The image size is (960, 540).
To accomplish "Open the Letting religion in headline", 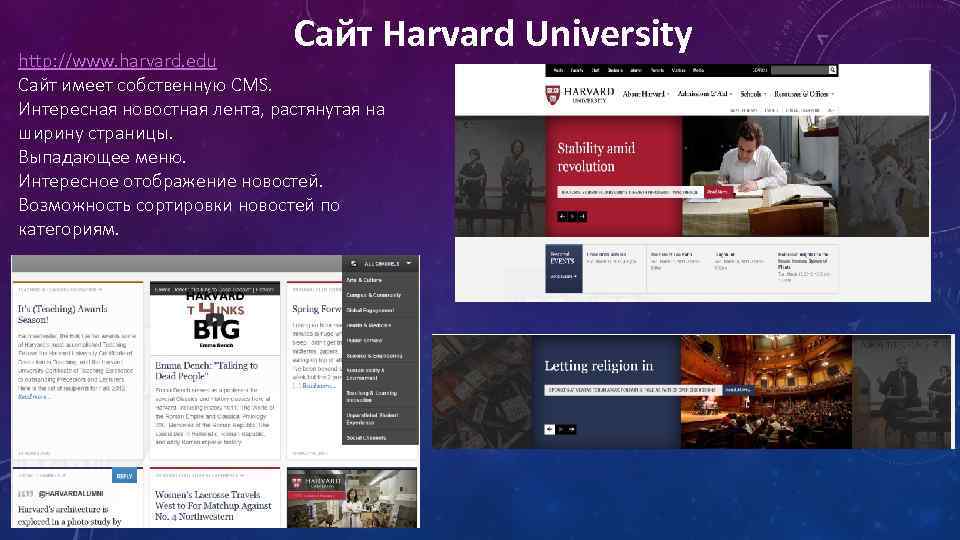I will pos(598,366).
